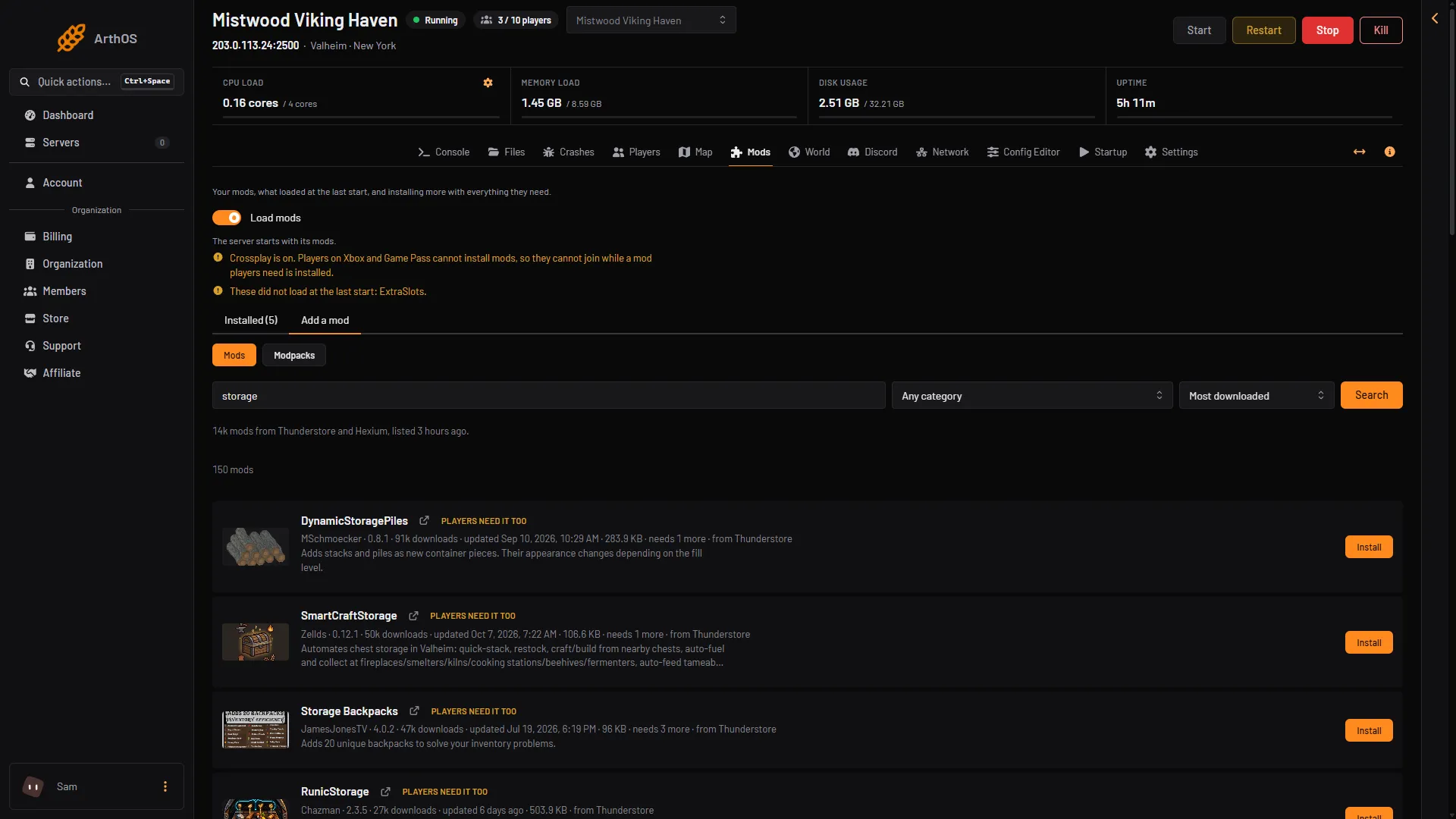This screenshot has width=1456, height=819.
Task: Install the DynamicStoragePiles mod
Action: [1369, 547]
